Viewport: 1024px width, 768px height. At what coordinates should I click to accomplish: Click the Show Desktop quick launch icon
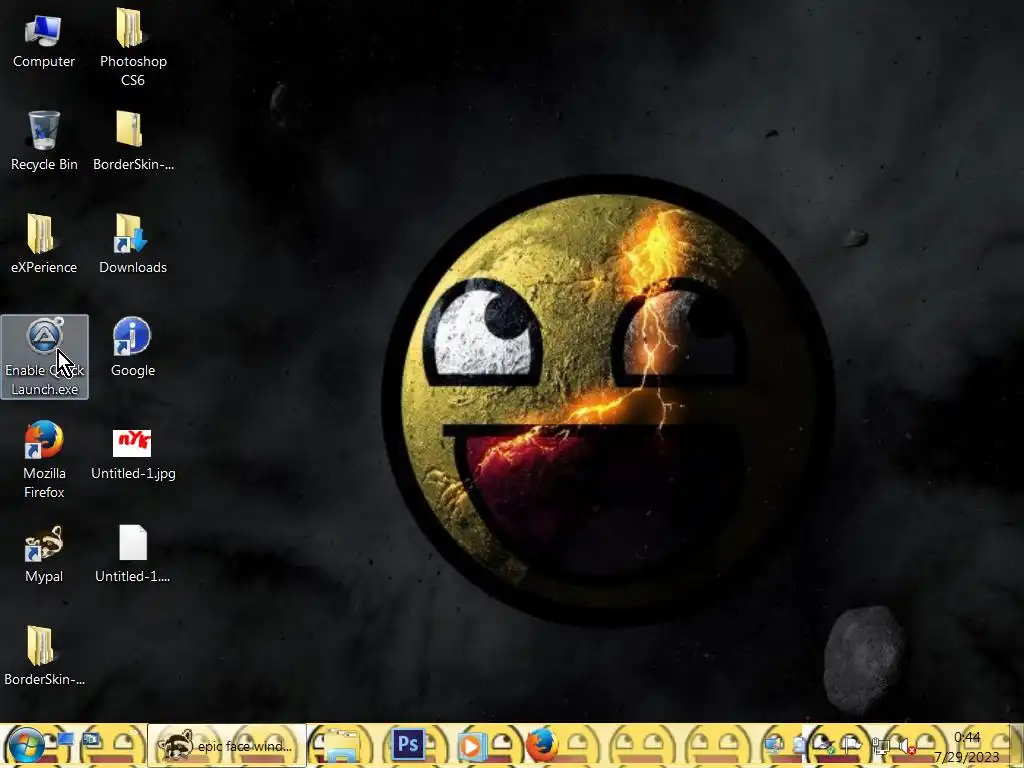pos(66,739)
